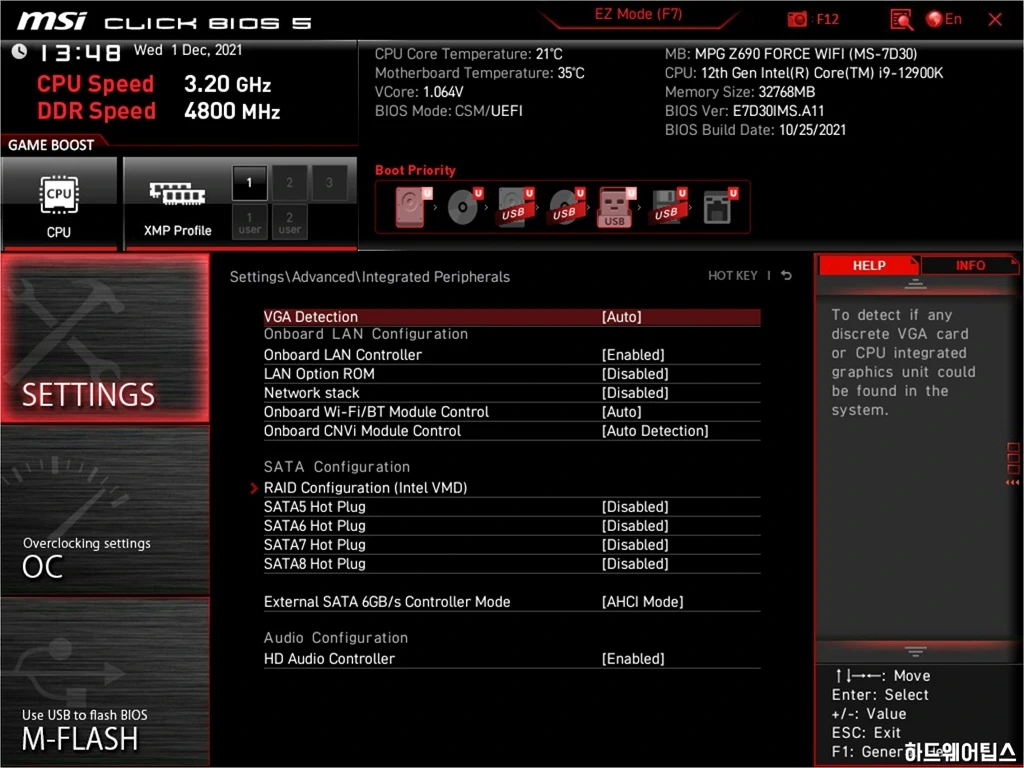Select the USB key boot priority icon
This screenshot has height=768, width=1024.
click(x=616, y=207)
